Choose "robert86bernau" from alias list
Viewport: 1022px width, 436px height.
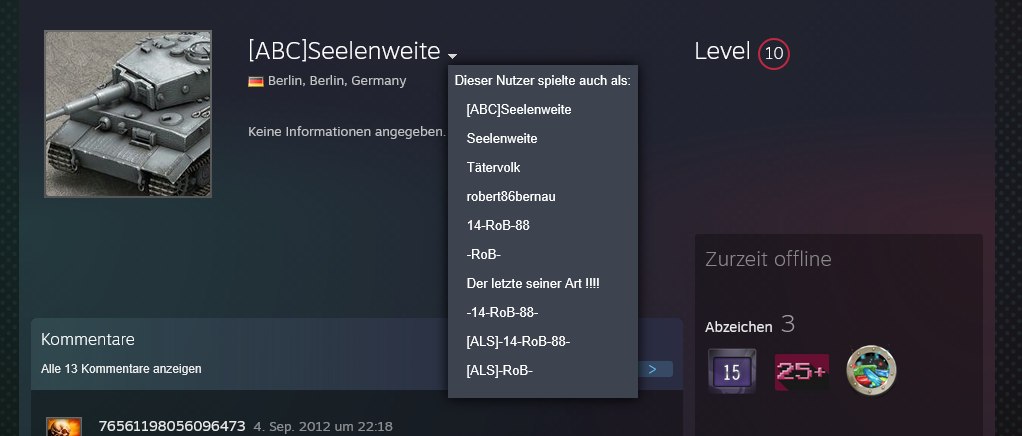[511, 197]
